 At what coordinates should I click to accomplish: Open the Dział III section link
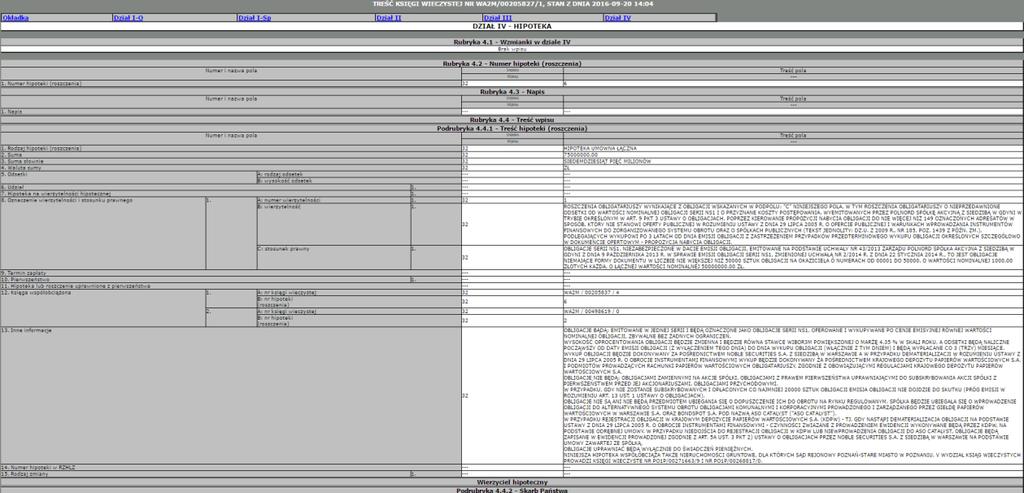498,18
